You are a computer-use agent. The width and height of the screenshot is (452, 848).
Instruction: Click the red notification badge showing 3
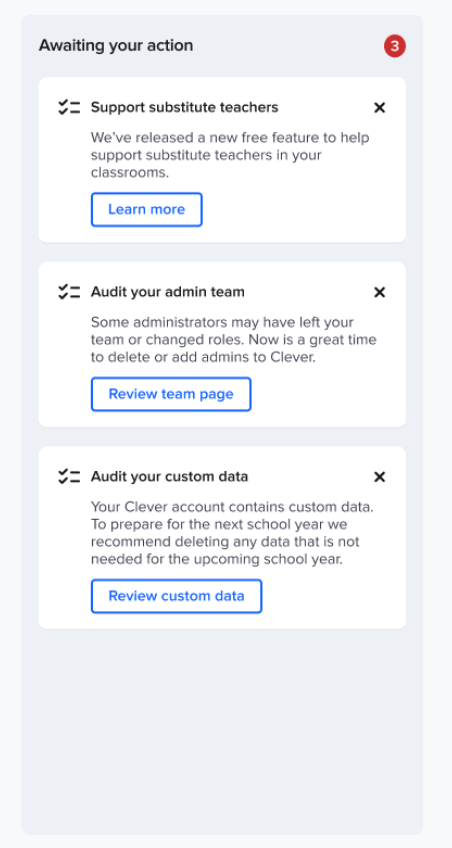pyautogui.click(x=395, y=47)
